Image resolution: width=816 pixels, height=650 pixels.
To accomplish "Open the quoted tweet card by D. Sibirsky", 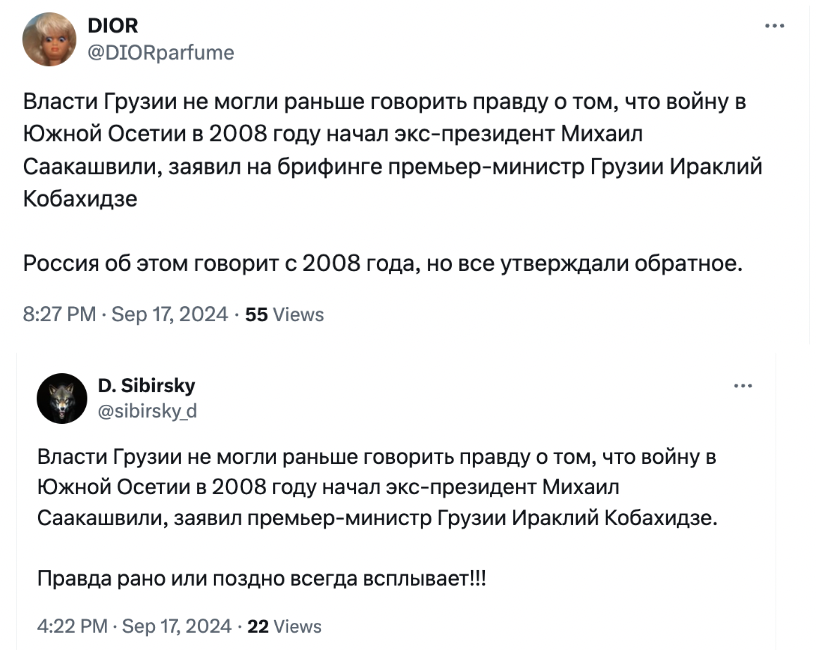I will 396,501.
